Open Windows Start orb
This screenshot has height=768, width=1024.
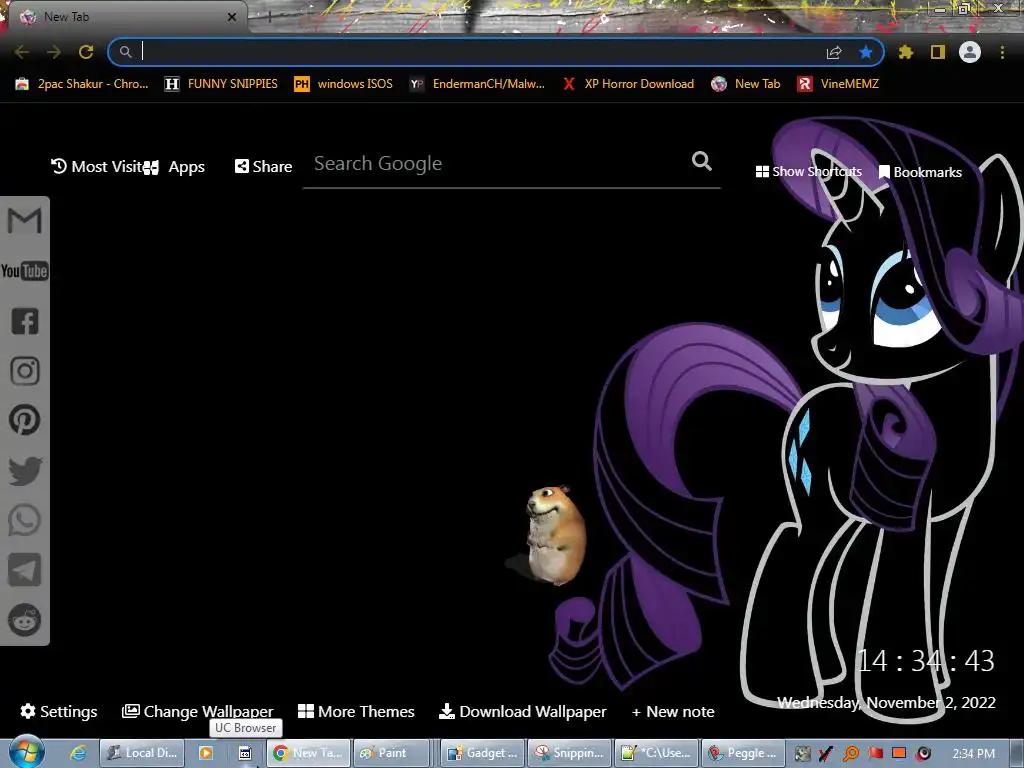point(26,752)
